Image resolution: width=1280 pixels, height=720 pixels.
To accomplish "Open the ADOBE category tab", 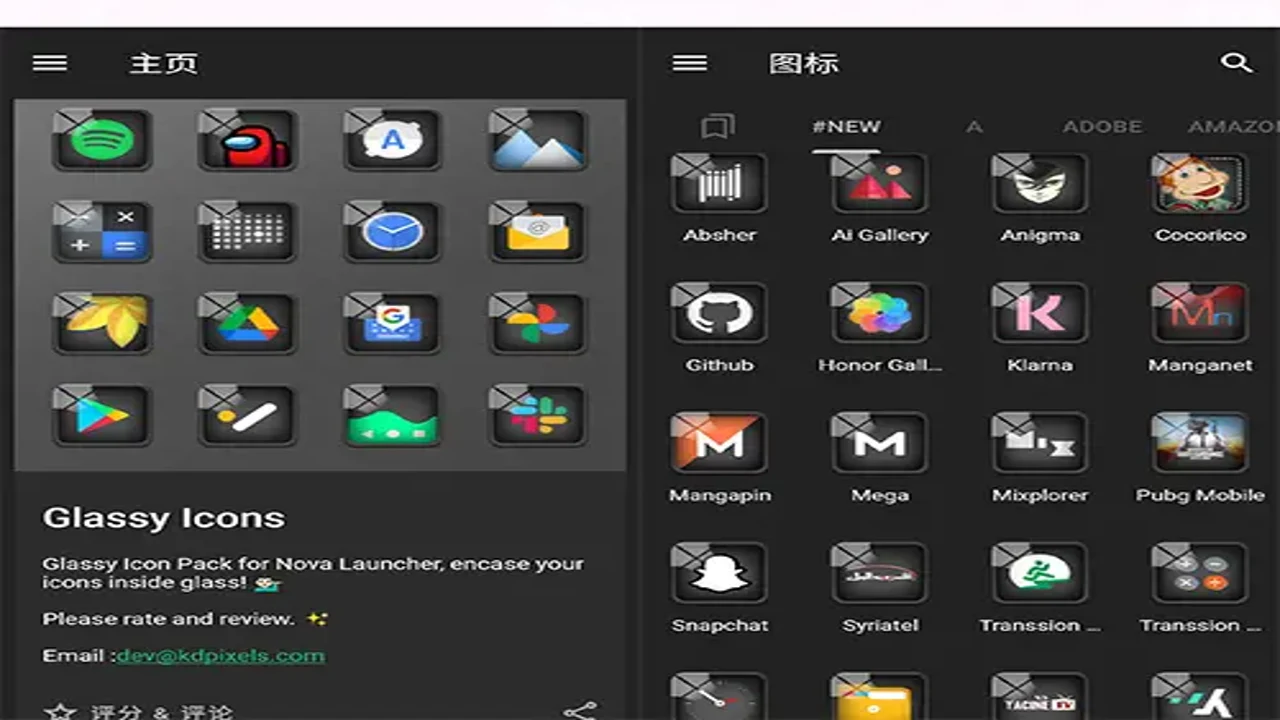I will [1102, 127].
